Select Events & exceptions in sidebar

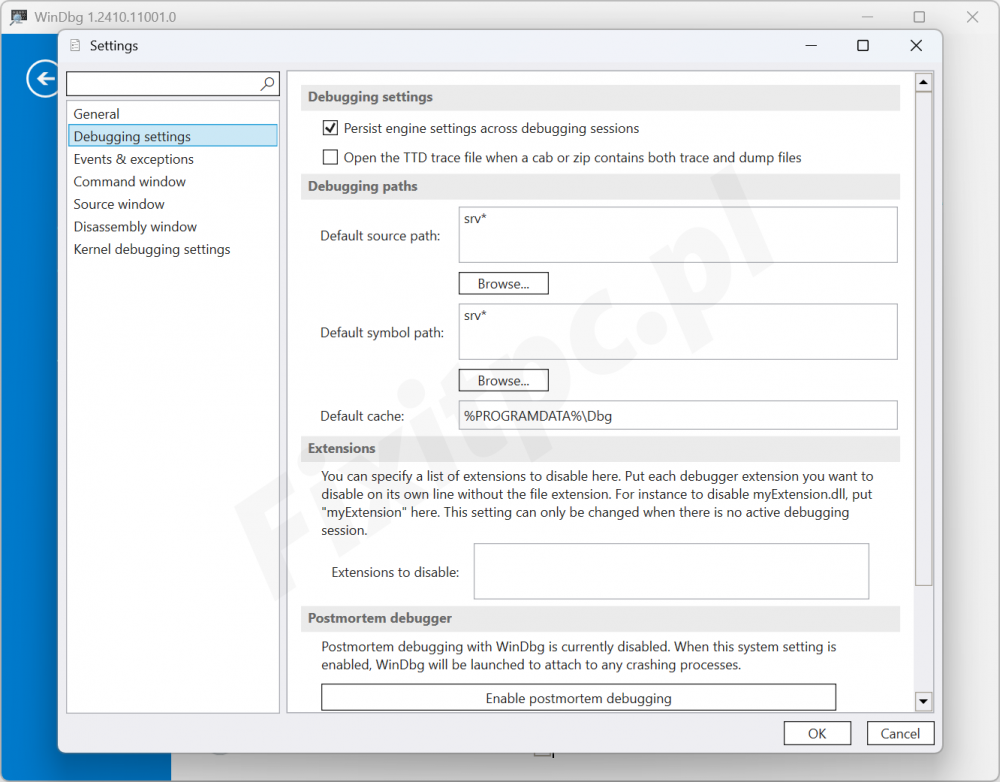(133, 159)
